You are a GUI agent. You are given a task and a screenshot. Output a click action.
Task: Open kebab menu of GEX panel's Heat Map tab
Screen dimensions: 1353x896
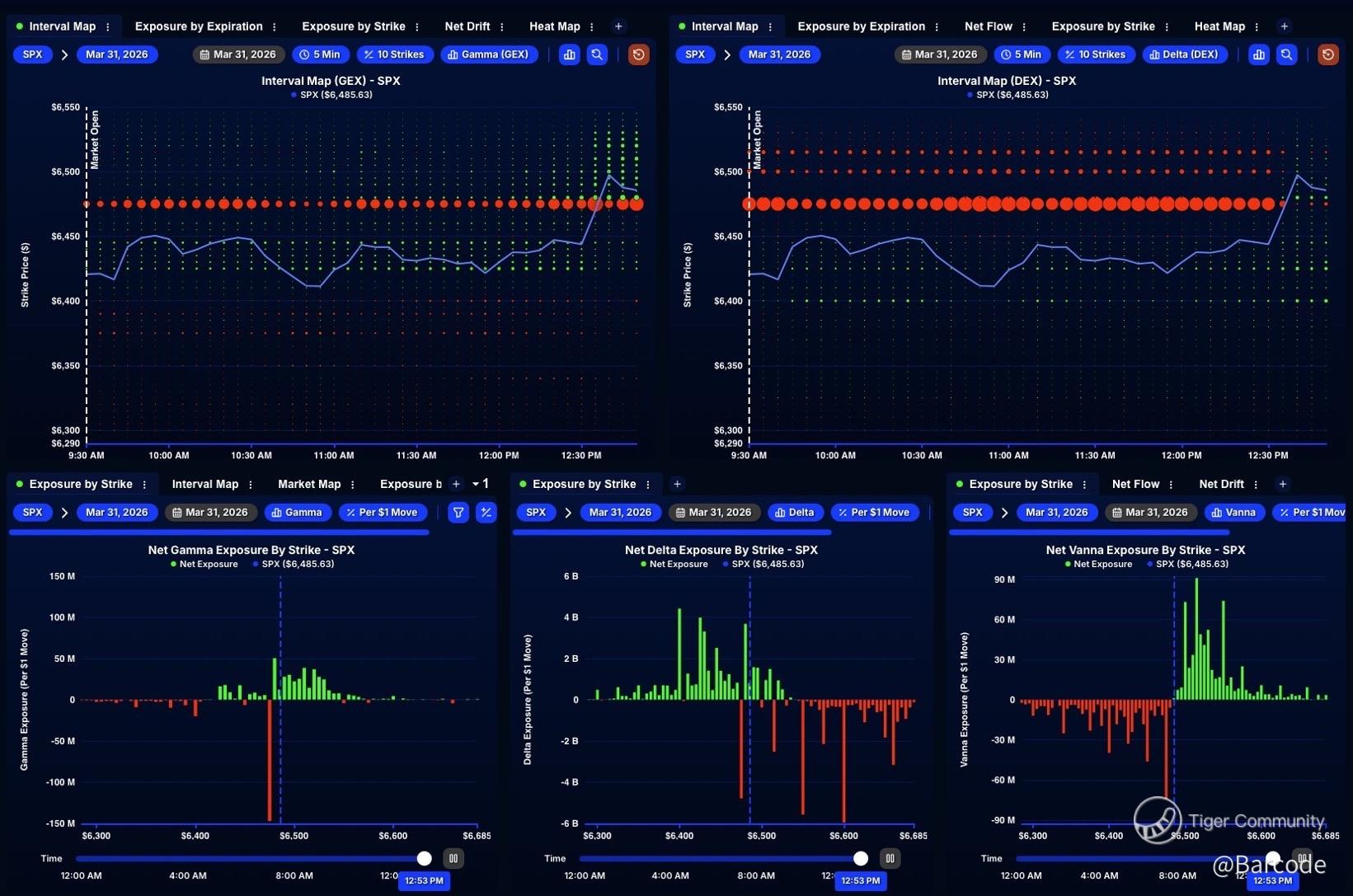tap(592, 26)
